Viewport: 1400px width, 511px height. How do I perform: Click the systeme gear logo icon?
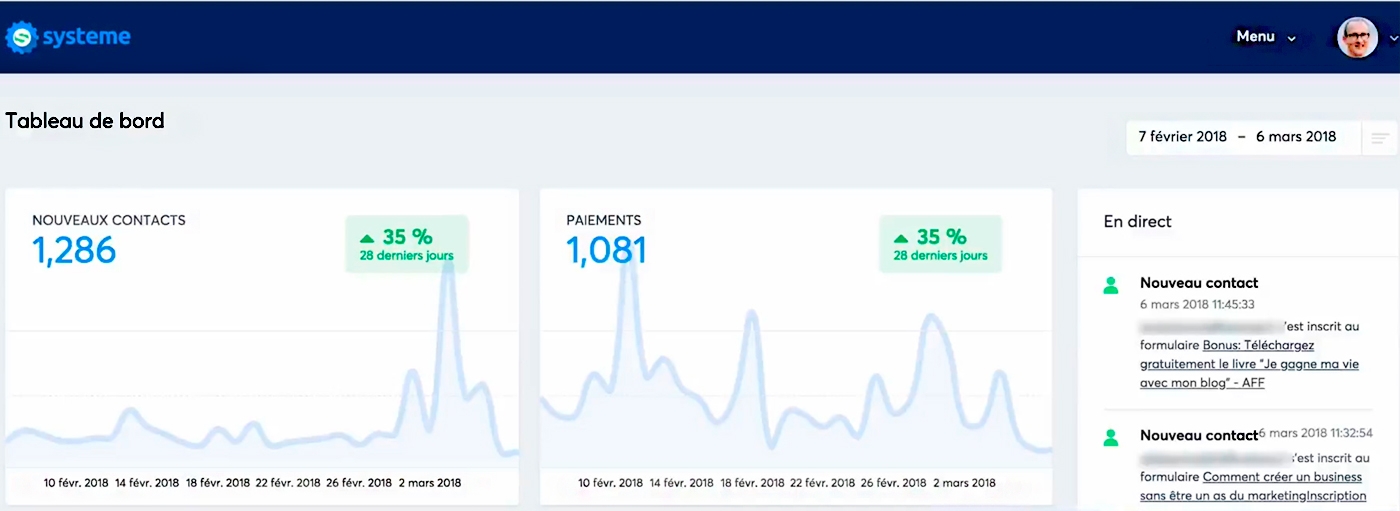point(20,38)
